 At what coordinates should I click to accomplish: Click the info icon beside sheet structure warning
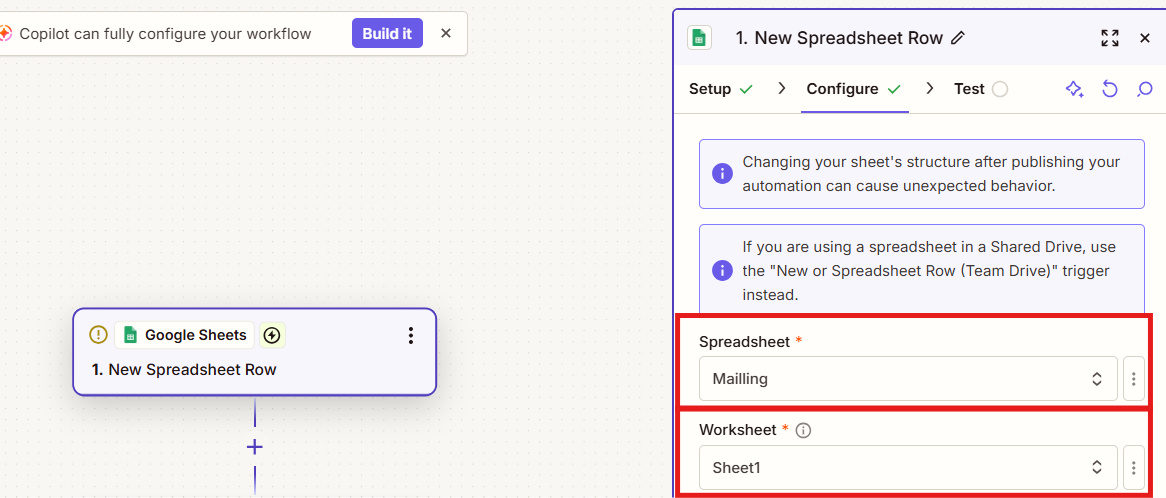pyautogui.click(x=722, y=174)
